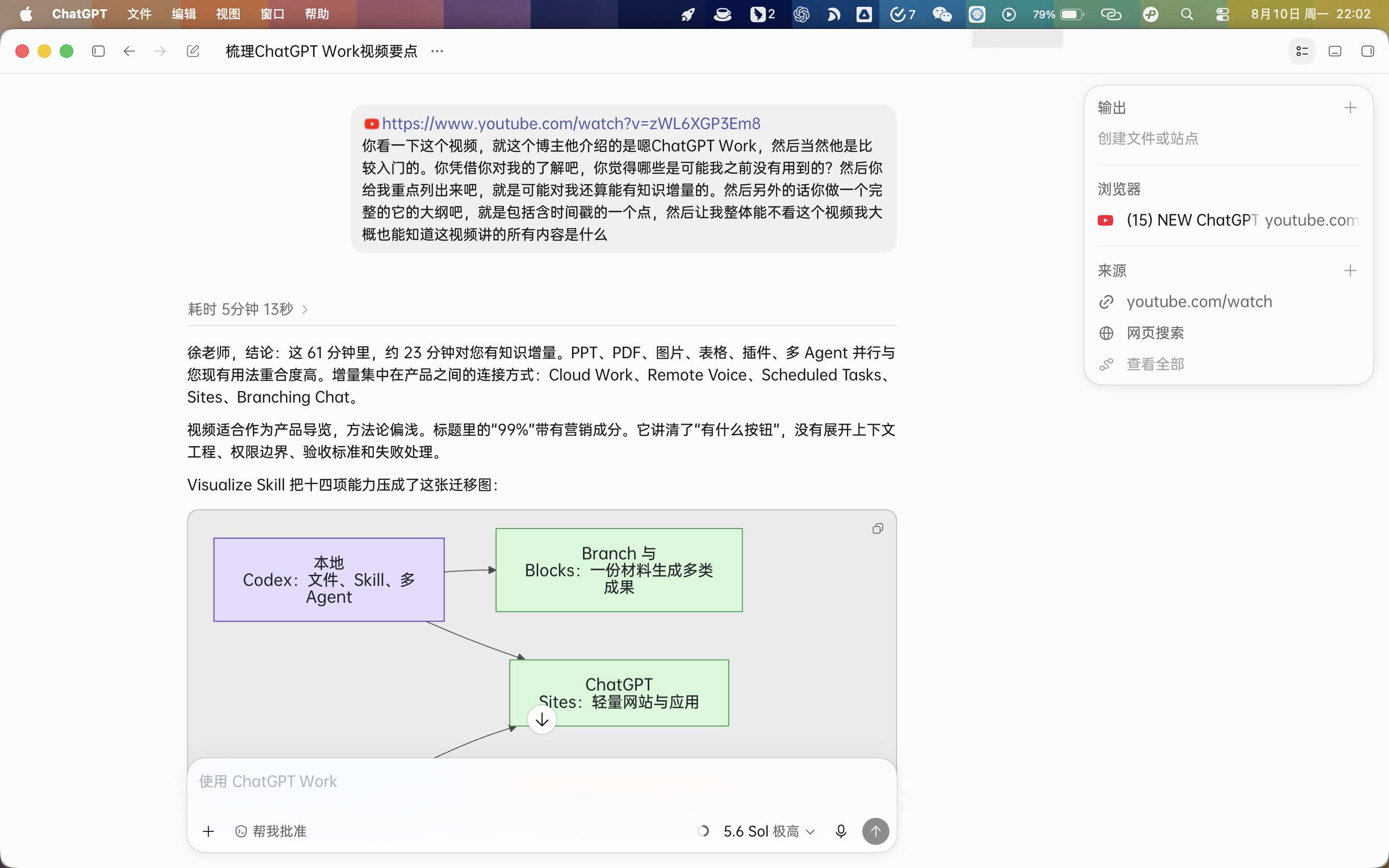Toggle the right sidebar layout icon

pos(1367,51)
